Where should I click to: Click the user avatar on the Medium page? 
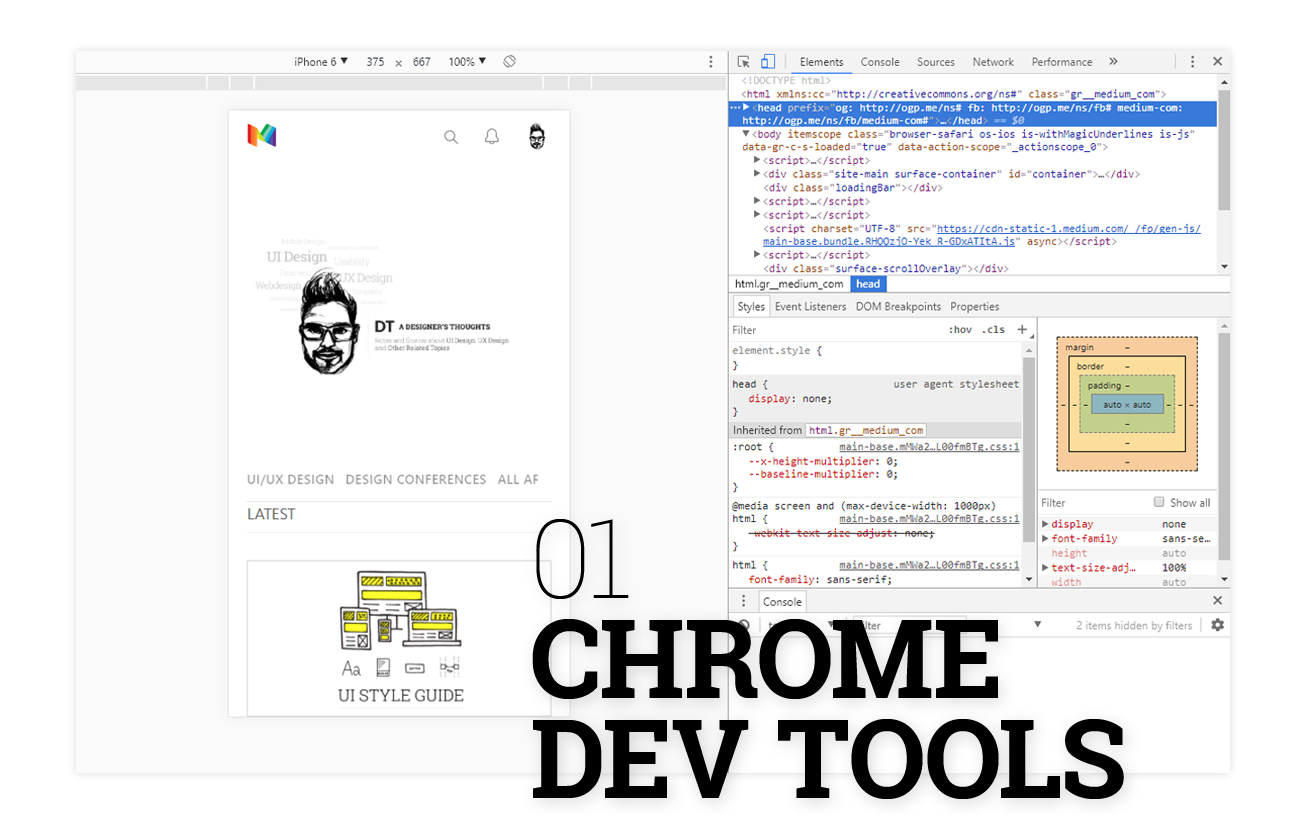pyautogui.click(x=537, y=137)
